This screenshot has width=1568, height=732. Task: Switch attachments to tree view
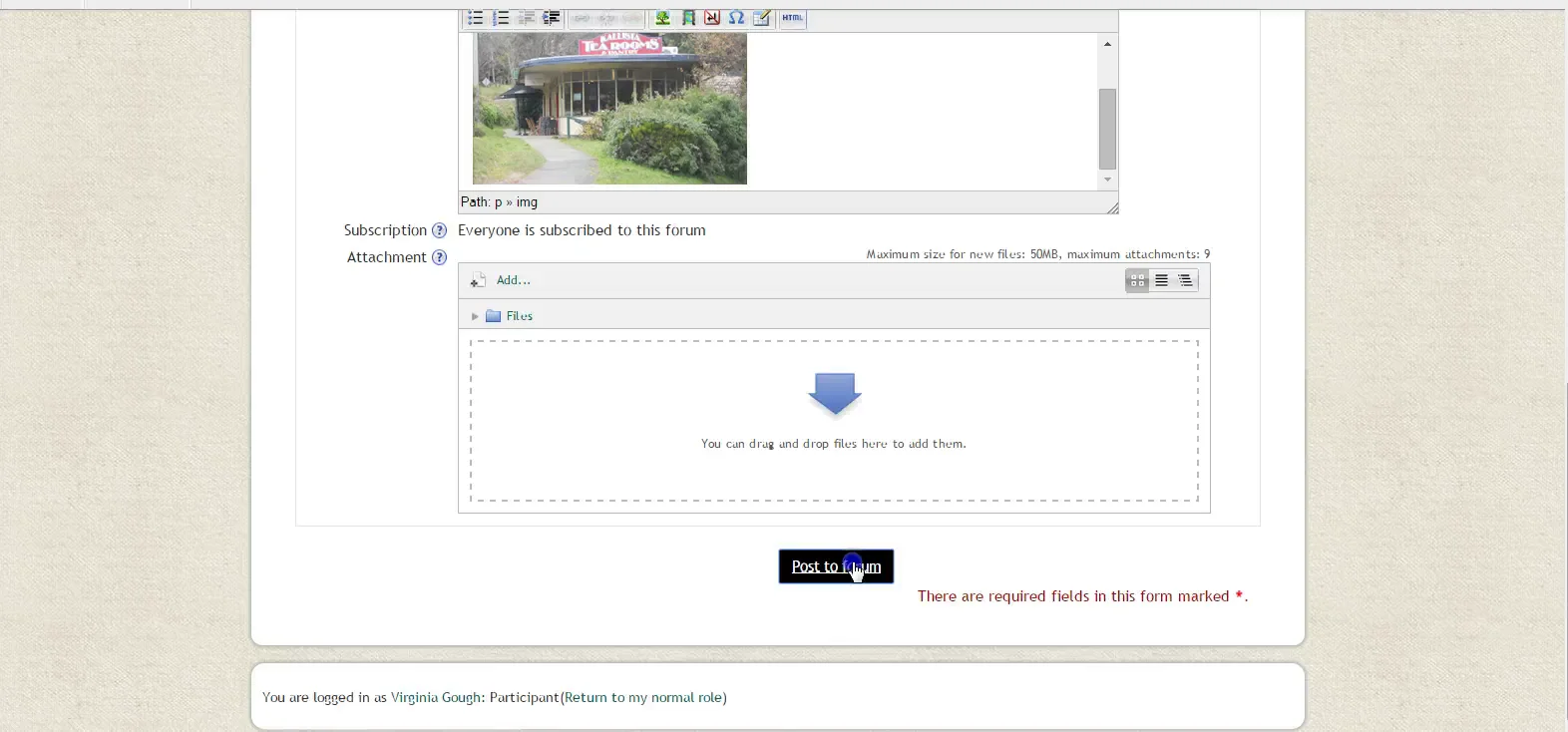1186,281
